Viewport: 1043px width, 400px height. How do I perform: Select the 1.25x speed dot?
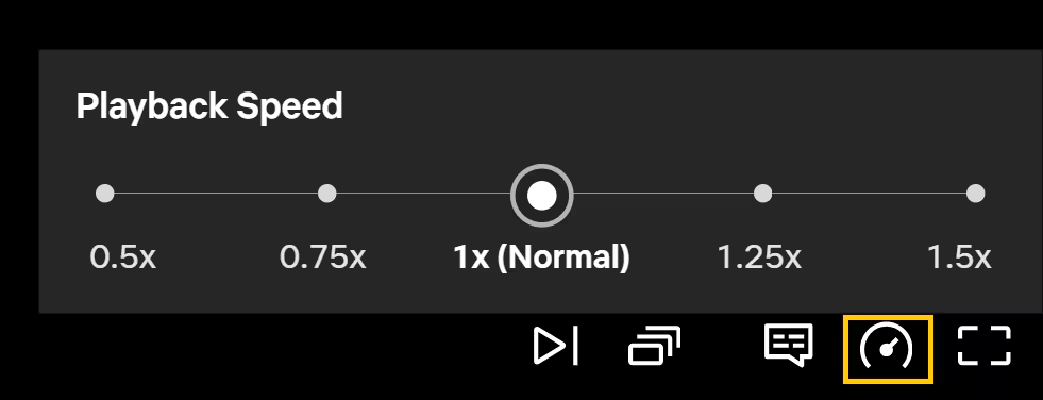click(763, 194)
